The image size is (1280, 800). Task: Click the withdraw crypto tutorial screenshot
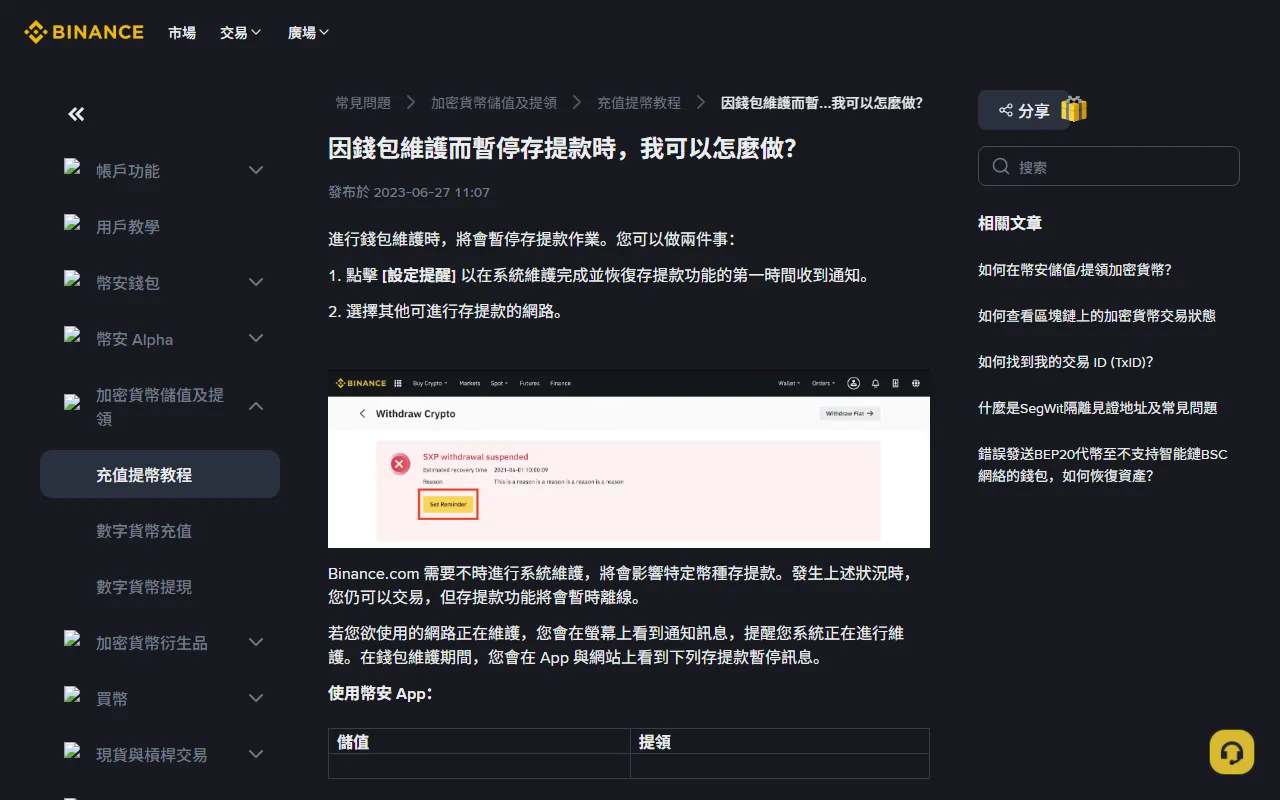[629, 459]
